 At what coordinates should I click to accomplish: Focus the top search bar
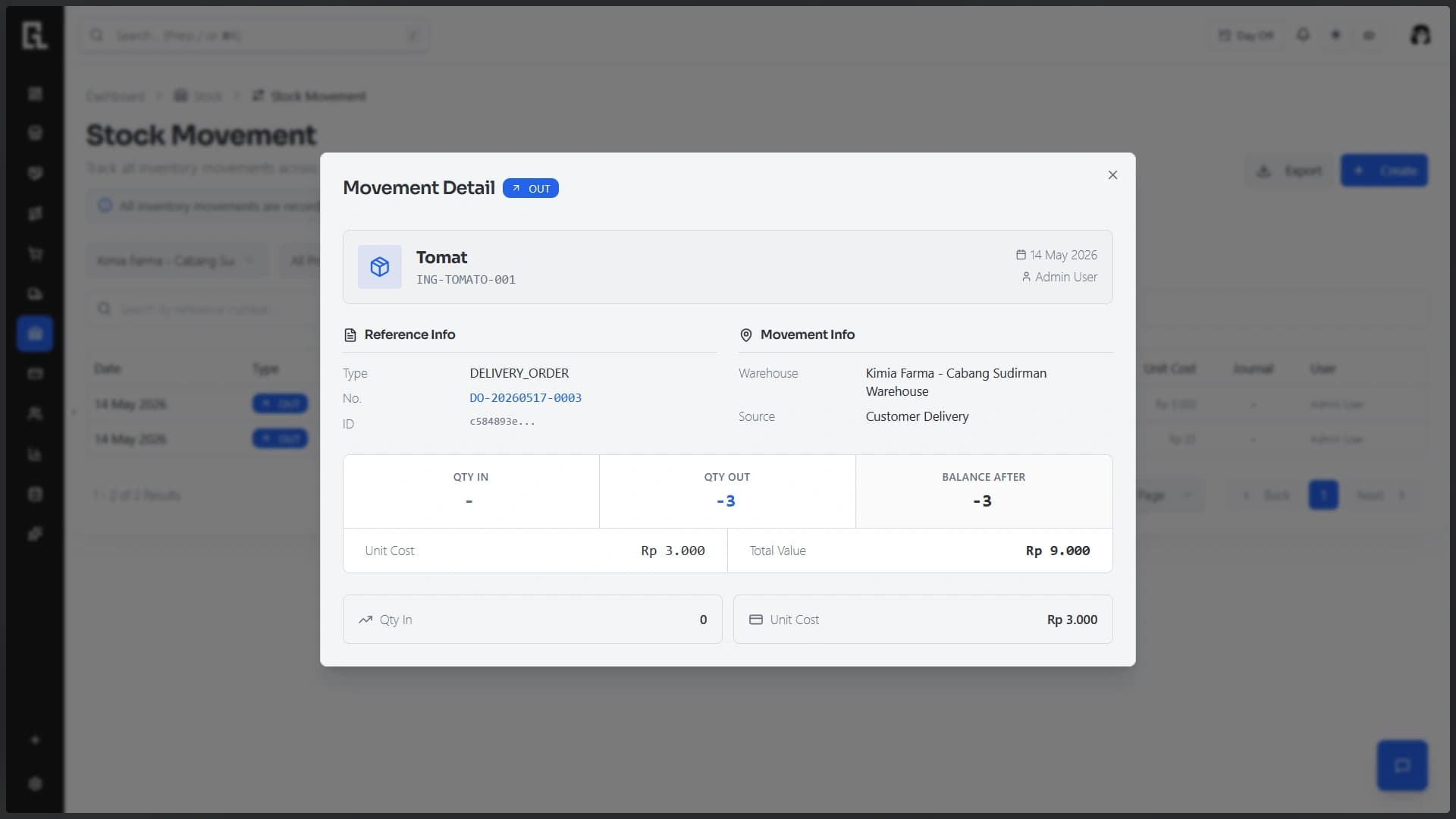pos(254,36)
